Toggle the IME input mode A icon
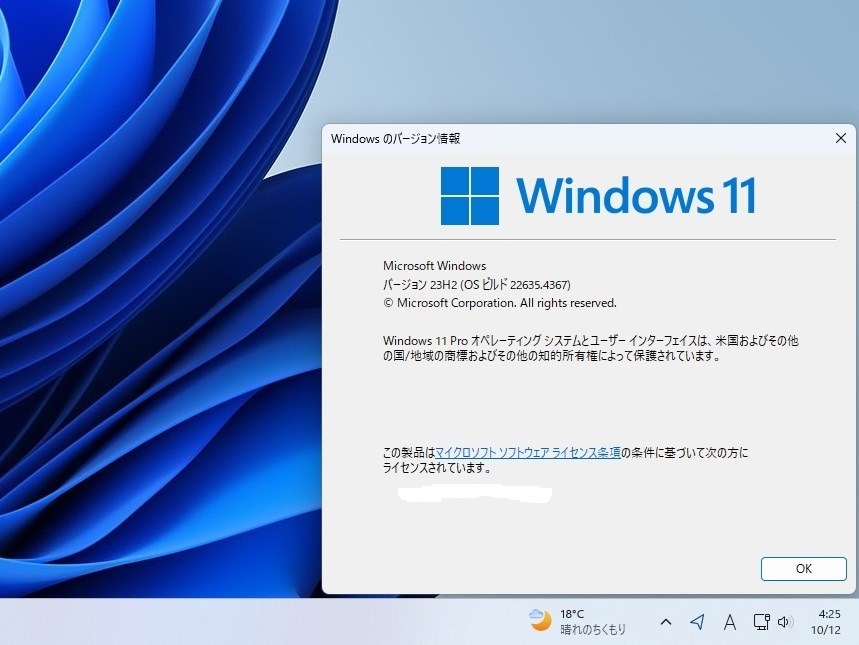Screen dimensions: 859x645 pos(729,622)
